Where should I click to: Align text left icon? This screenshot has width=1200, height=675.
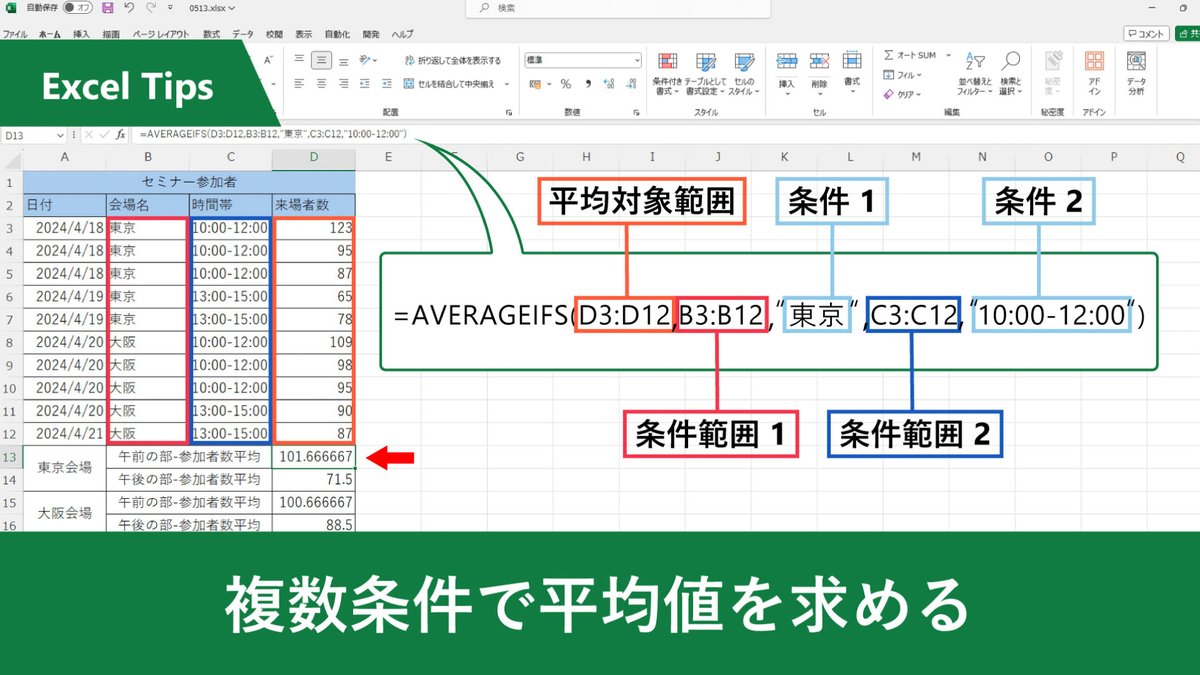(299, 85)
